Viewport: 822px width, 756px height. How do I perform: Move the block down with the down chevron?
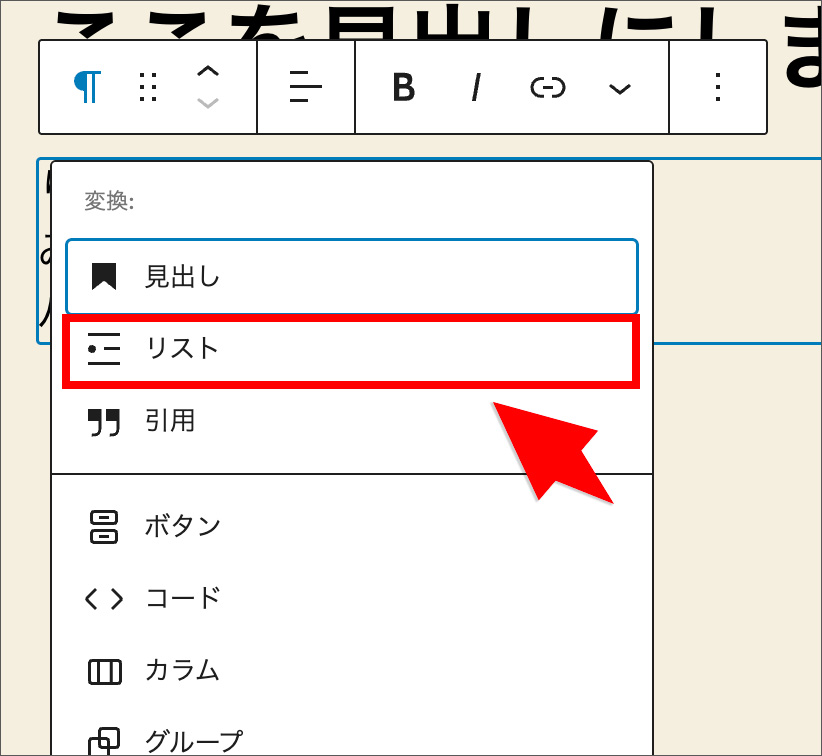(x=207, y=104)
